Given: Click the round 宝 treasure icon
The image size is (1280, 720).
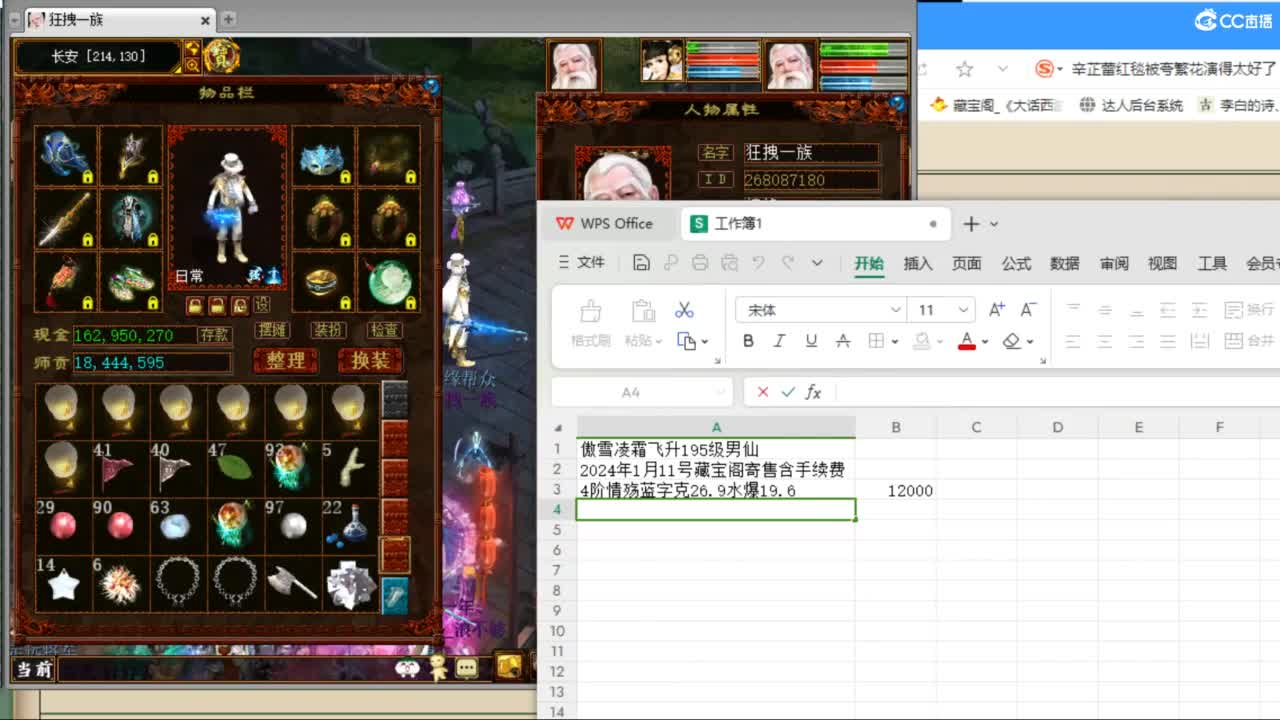Looking at the screenshot, I should [221, 57].
